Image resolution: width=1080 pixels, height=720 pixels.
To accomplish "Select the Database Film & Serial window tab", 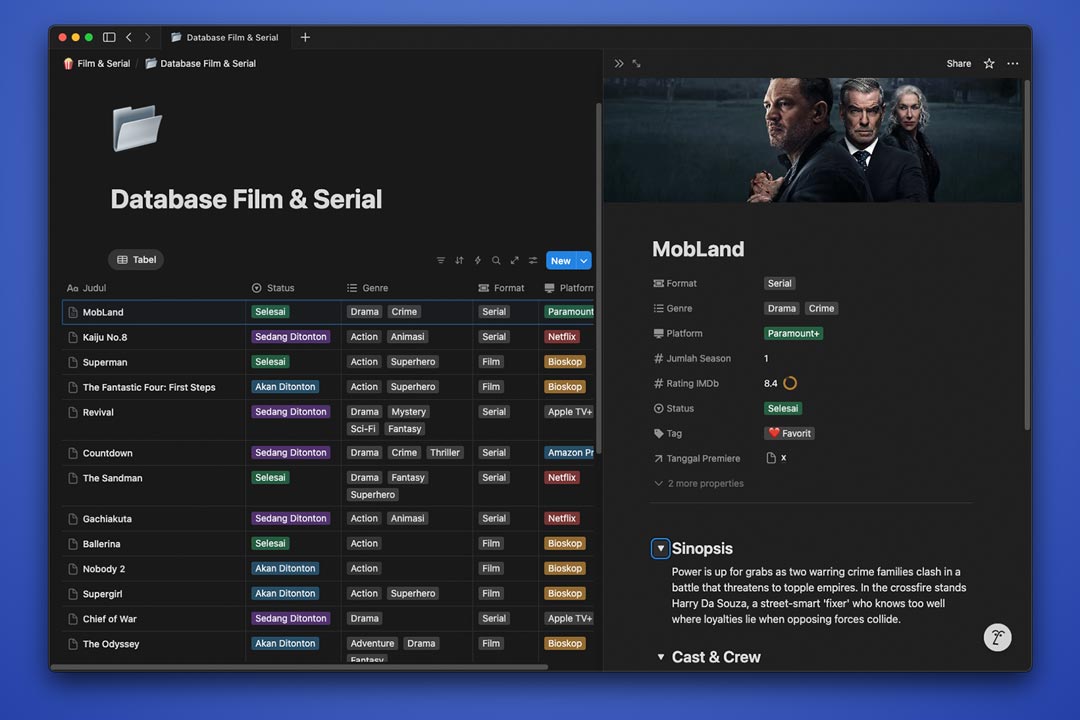I will [225, 37].
